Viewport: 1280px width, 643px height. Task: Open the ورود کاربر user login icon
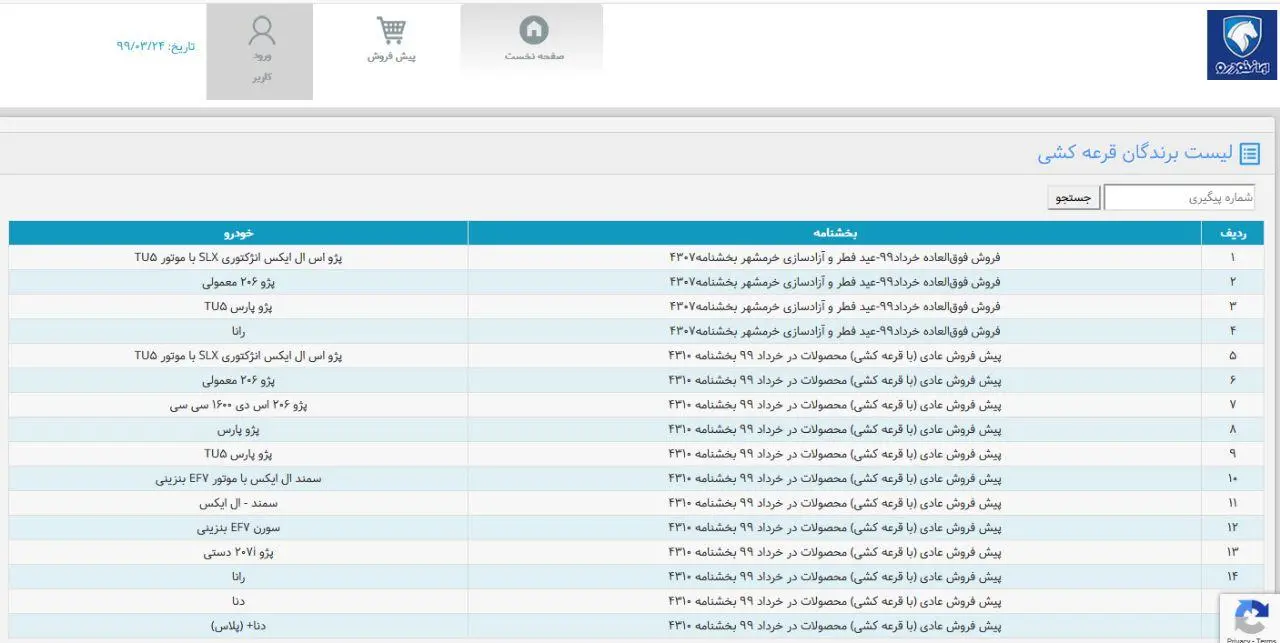point(262,31)
